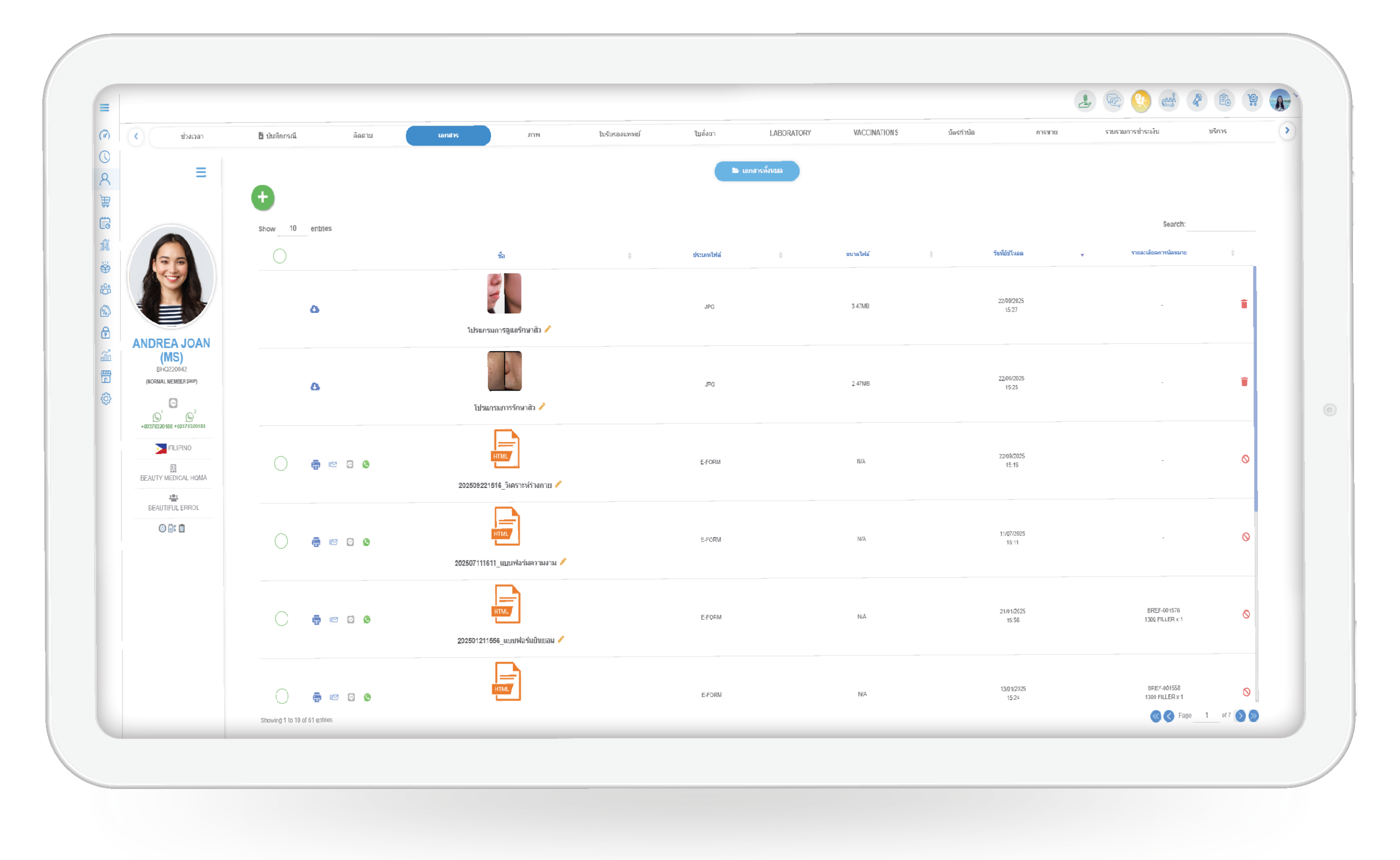Go to the next page of entries
The image size is (1400, 860).
click(x=1240, y=716)
